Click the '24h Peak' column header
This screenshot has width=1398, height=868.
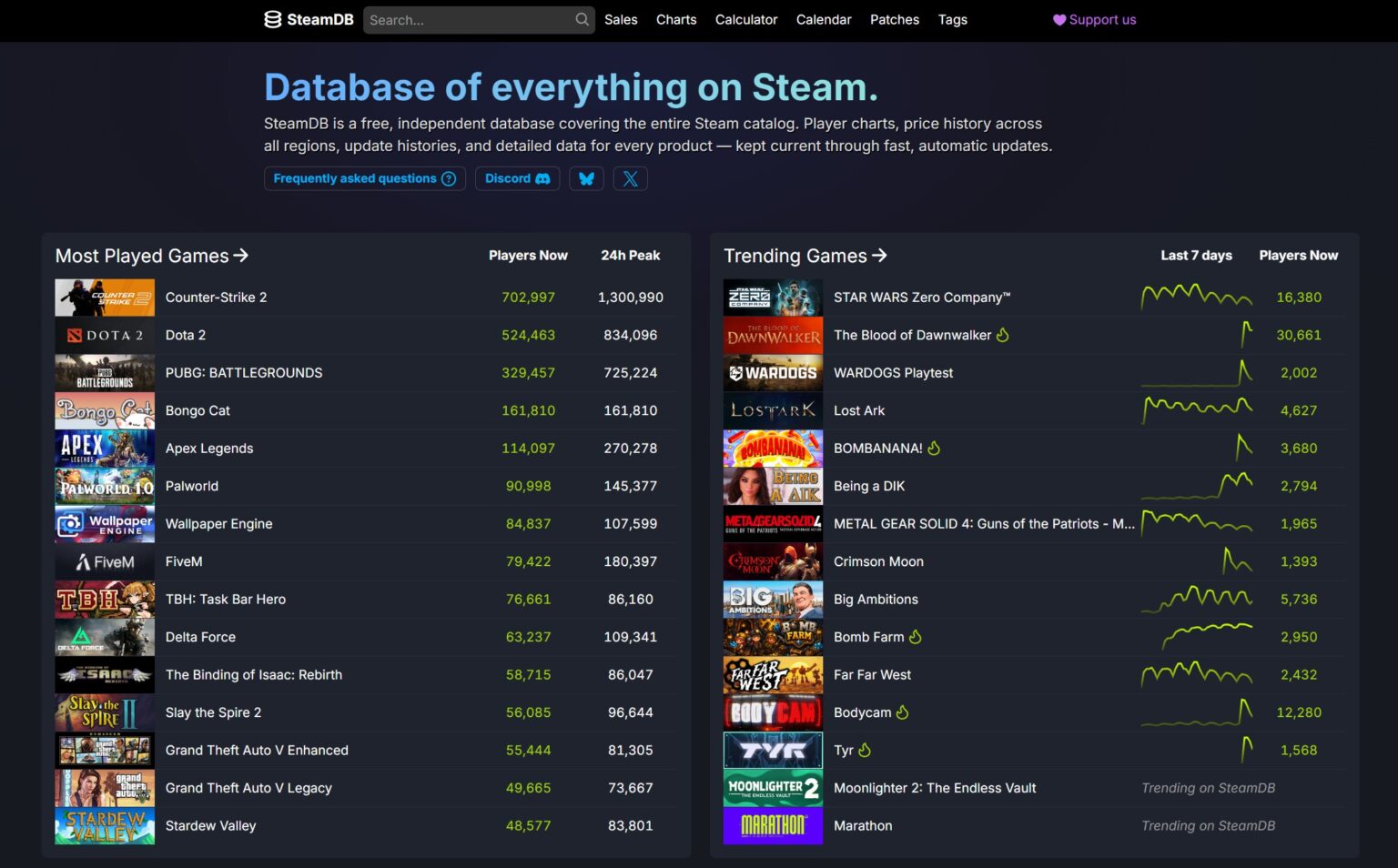pos(630,256)
